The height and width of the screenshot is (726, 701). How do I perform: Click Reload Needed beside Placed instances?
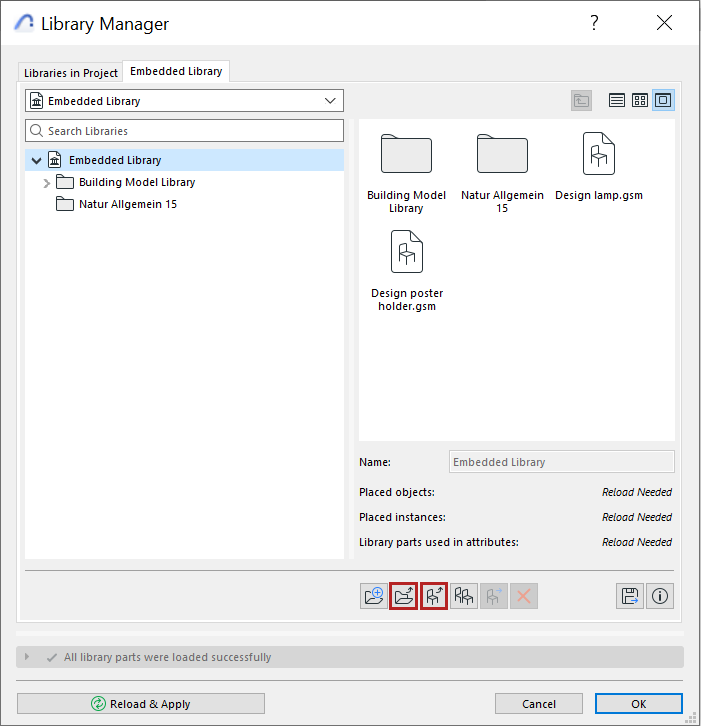637,517
